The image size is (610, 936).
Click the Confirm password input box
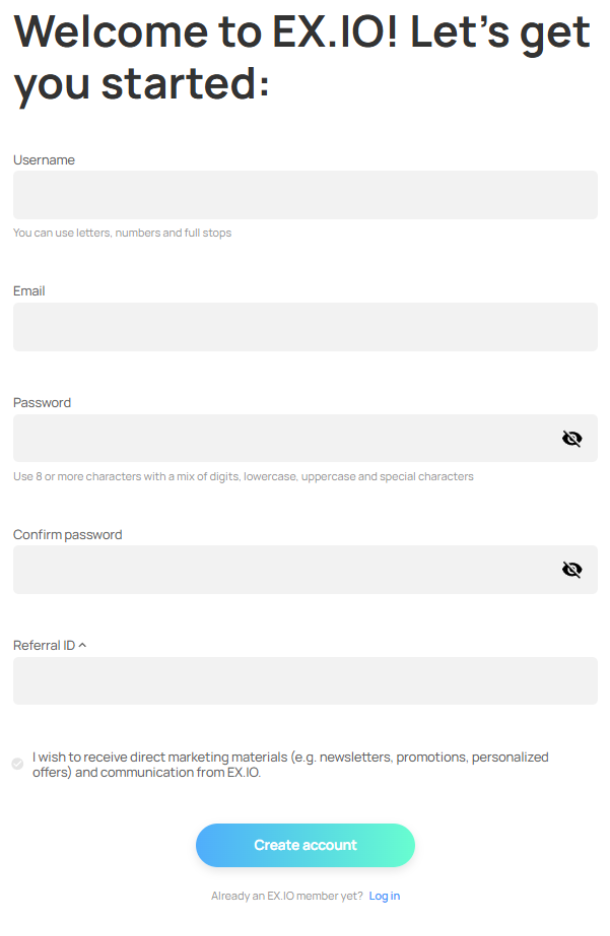pos(285,569)
